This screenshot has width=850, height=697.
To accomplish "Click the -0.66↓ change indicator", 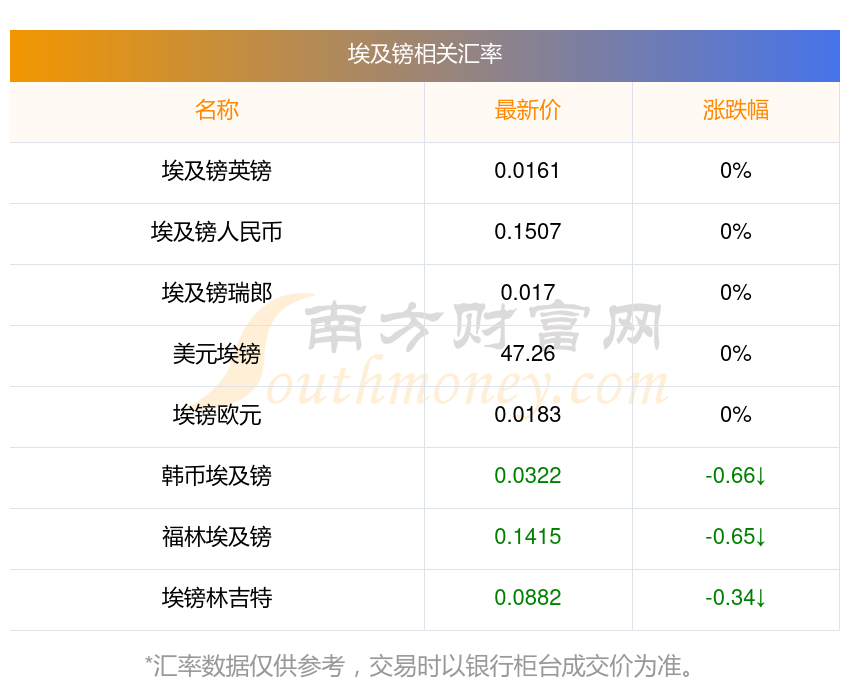I will (x=735, y=476).
